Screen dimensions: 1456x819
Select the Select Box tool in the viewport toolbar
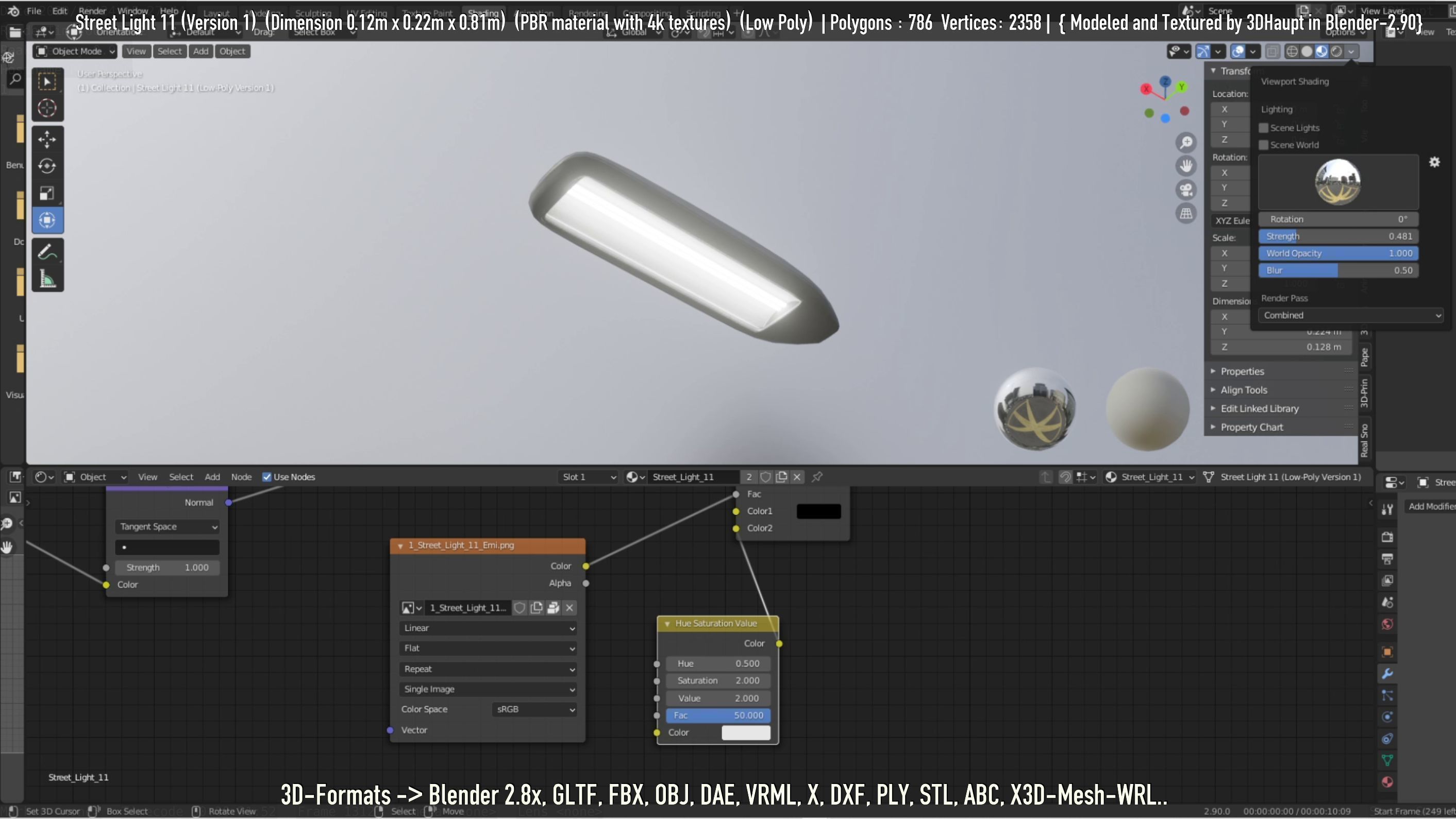point(47,82)
